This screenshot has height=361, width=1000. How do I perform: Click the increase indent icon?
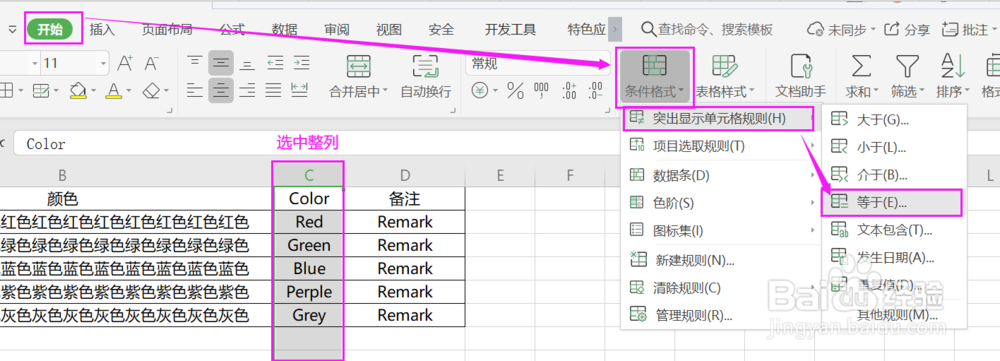[x=301, y=63]
